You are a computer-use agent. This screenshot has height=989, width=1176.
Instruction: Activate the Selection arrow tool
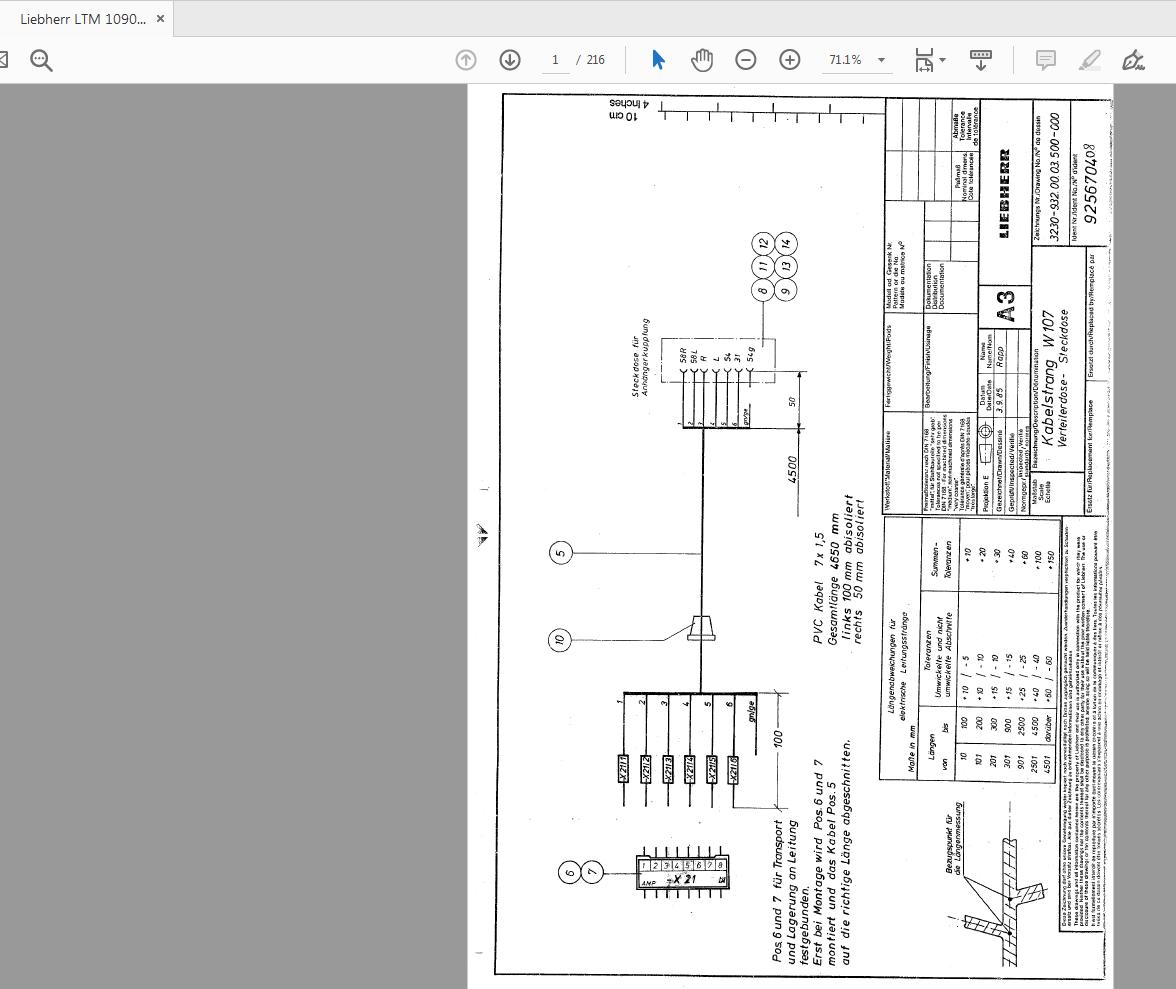pos(658,60)
